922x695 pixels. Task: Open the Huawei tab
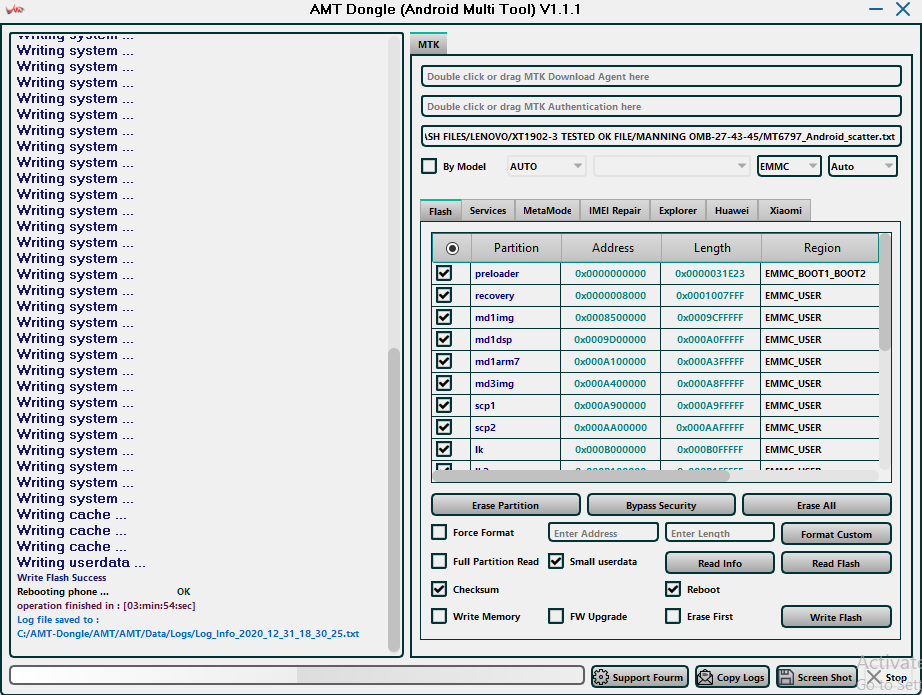click(x=732, y=210)
